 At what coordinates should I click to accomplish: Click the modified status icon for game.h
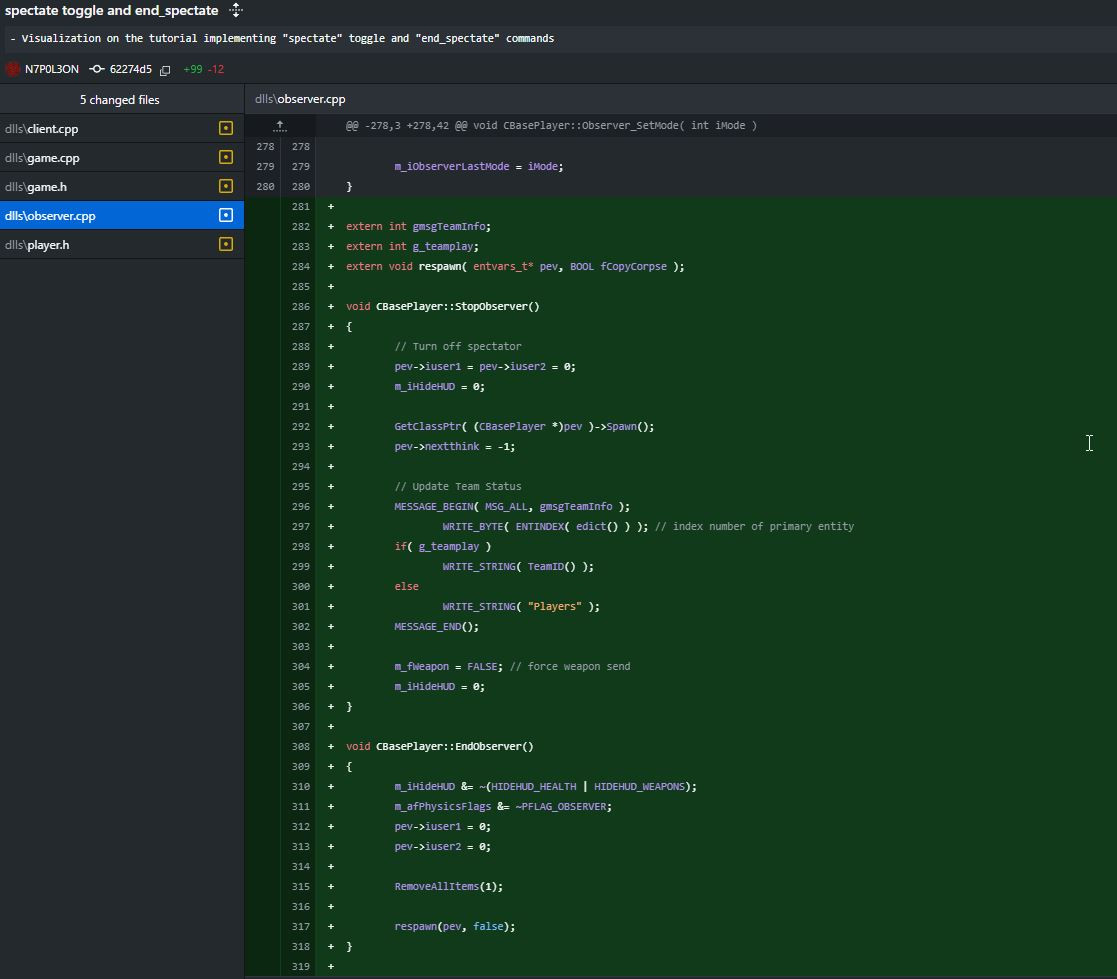[226, 186]
